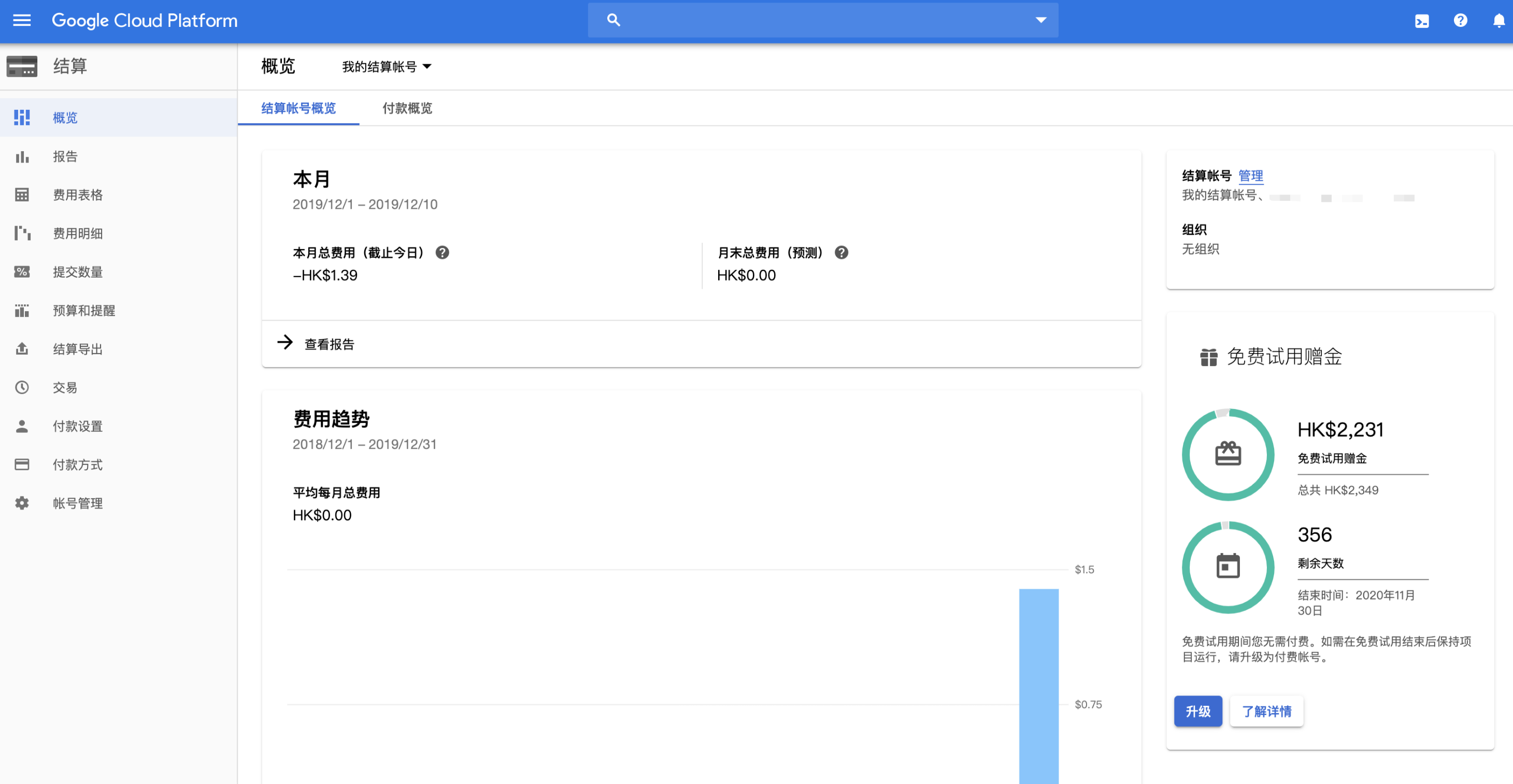Click the 2019/12/1 – 2019/12/10 date range
This screenshot has width=1513, height=784.
[x=365, y=204]
